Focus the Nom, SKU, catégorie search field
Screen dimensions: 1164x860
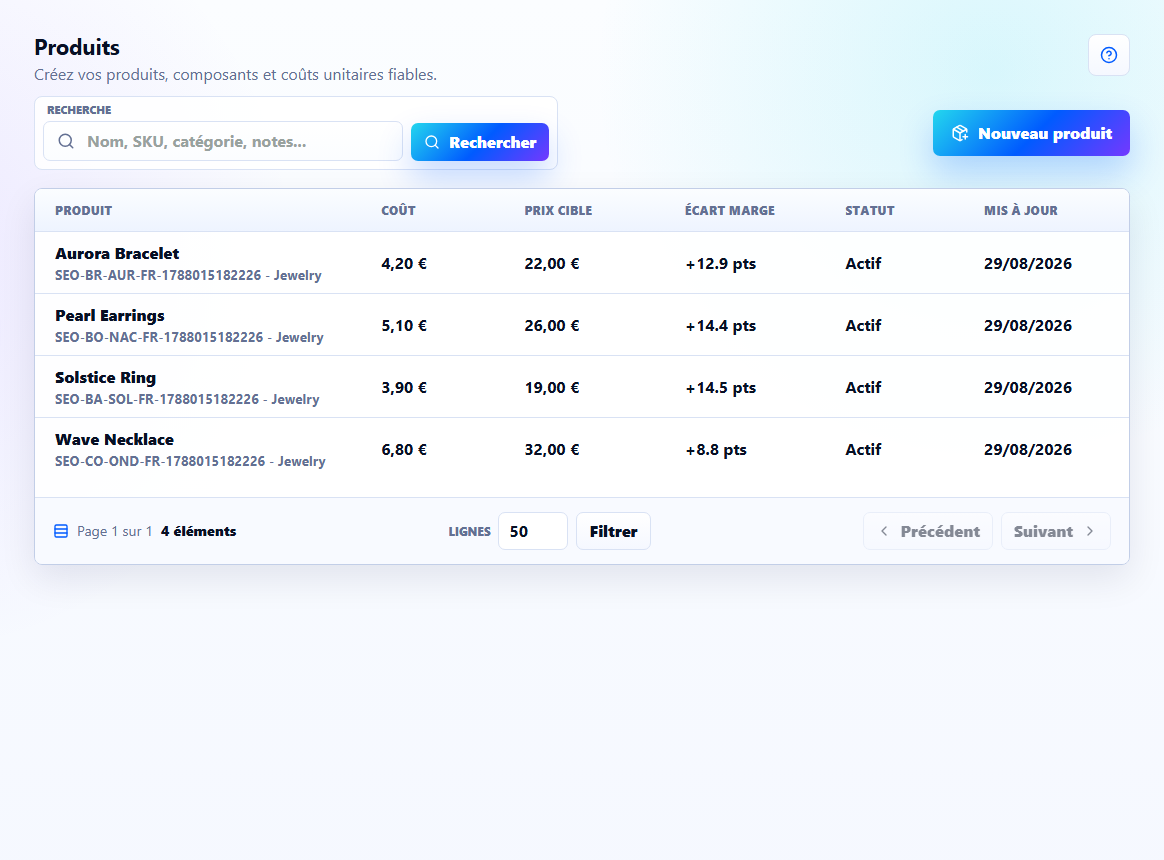[223, 141]
